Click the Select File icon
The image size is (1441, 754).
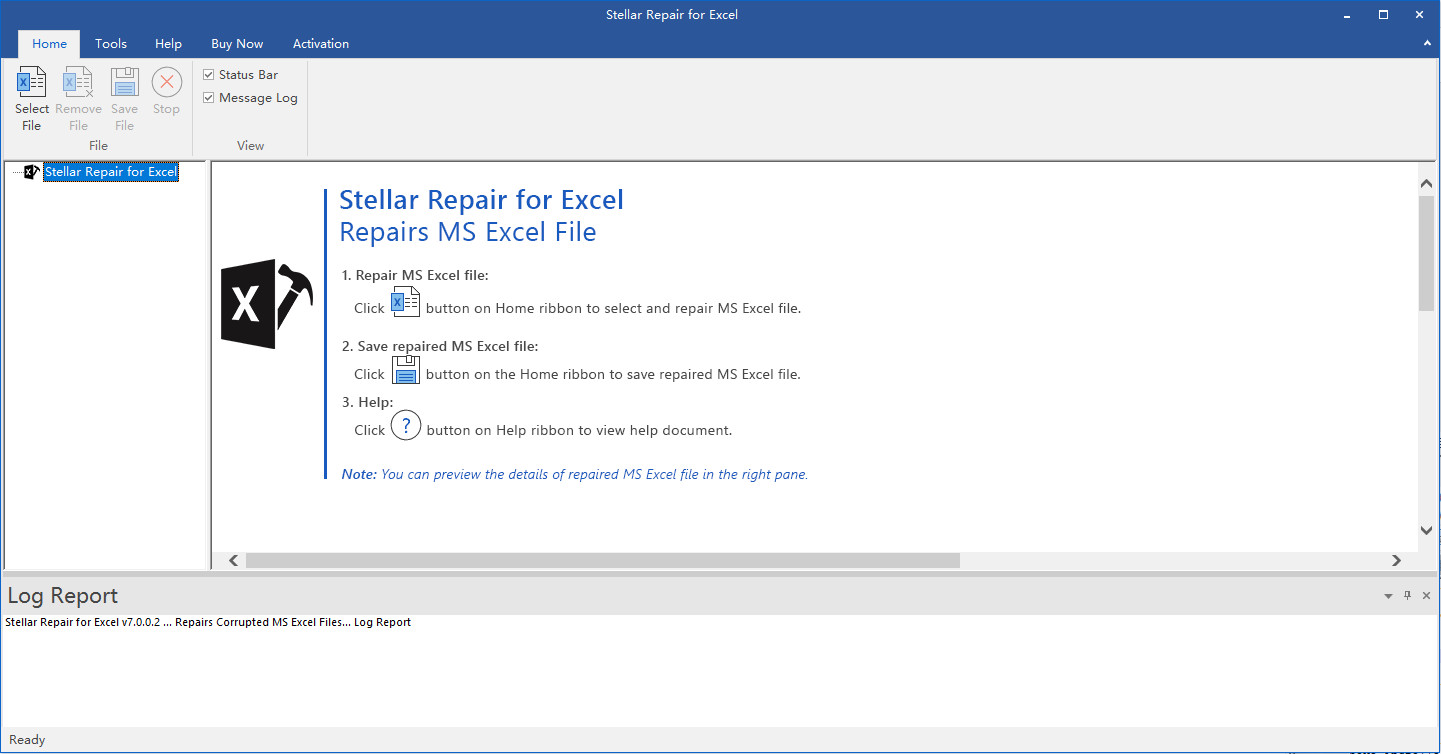pyautogui.click(x=31, y=82)
